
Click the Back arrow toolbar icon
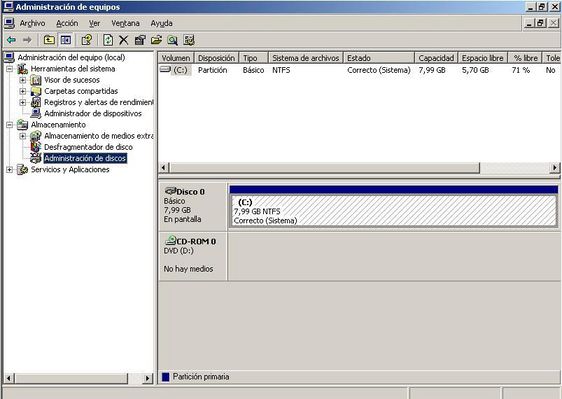(x=11, y=40)
